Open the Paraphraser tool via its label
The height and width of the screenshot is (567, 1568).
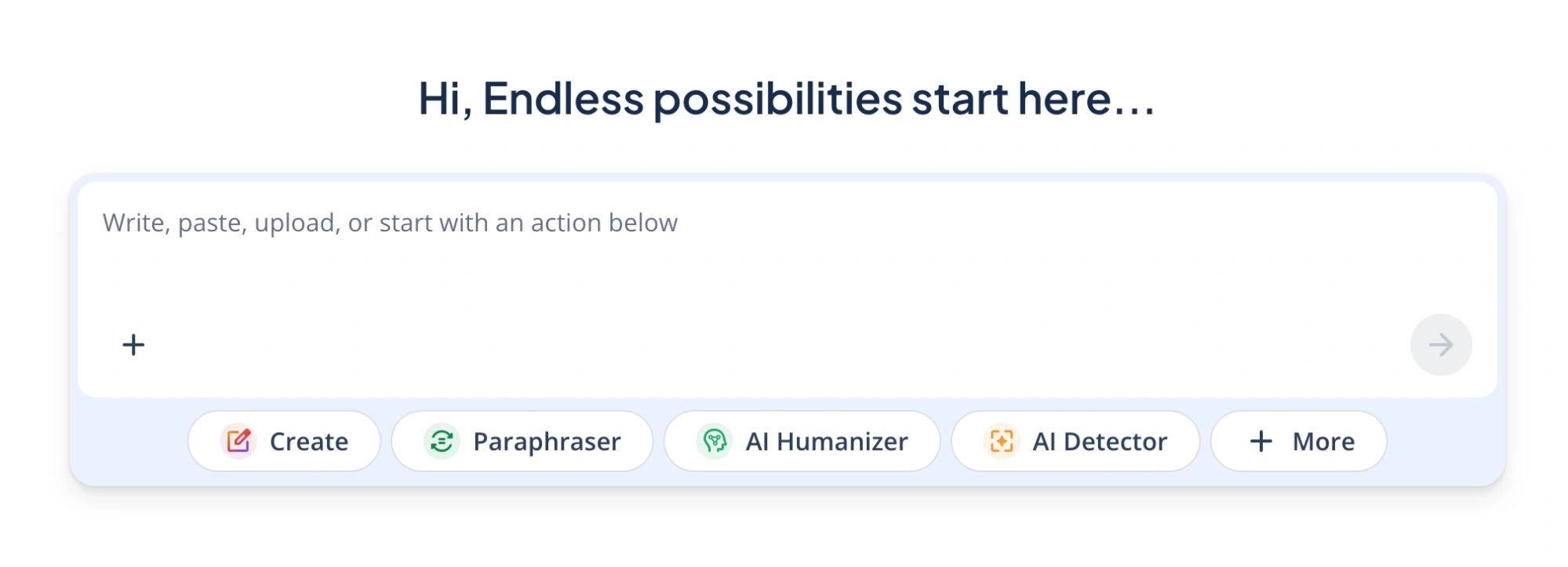547,442
